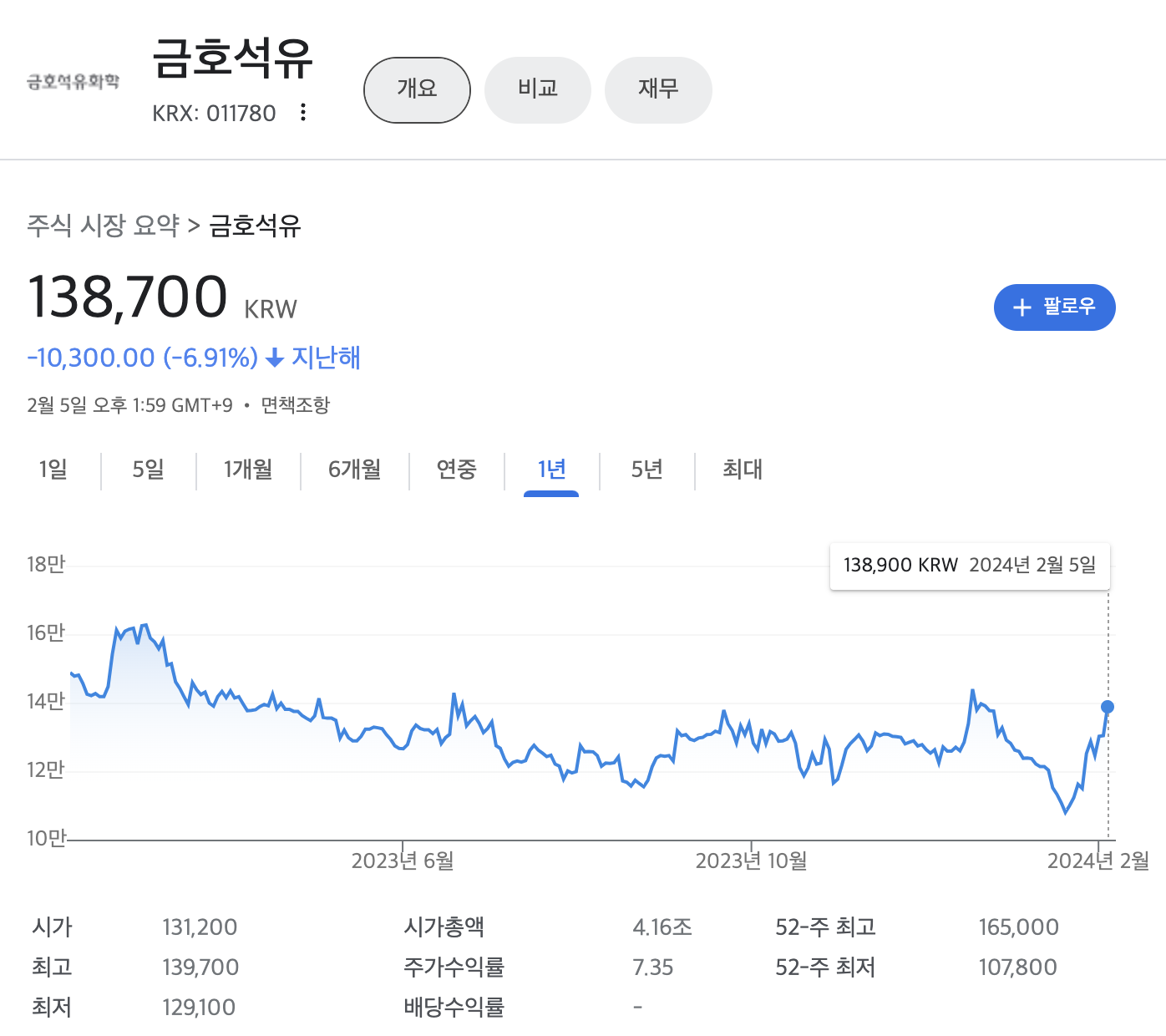Viewport: 1166px width, 1036px height.
Task: Click the 14만 y-axis label
Action: [x=46, y=702]
